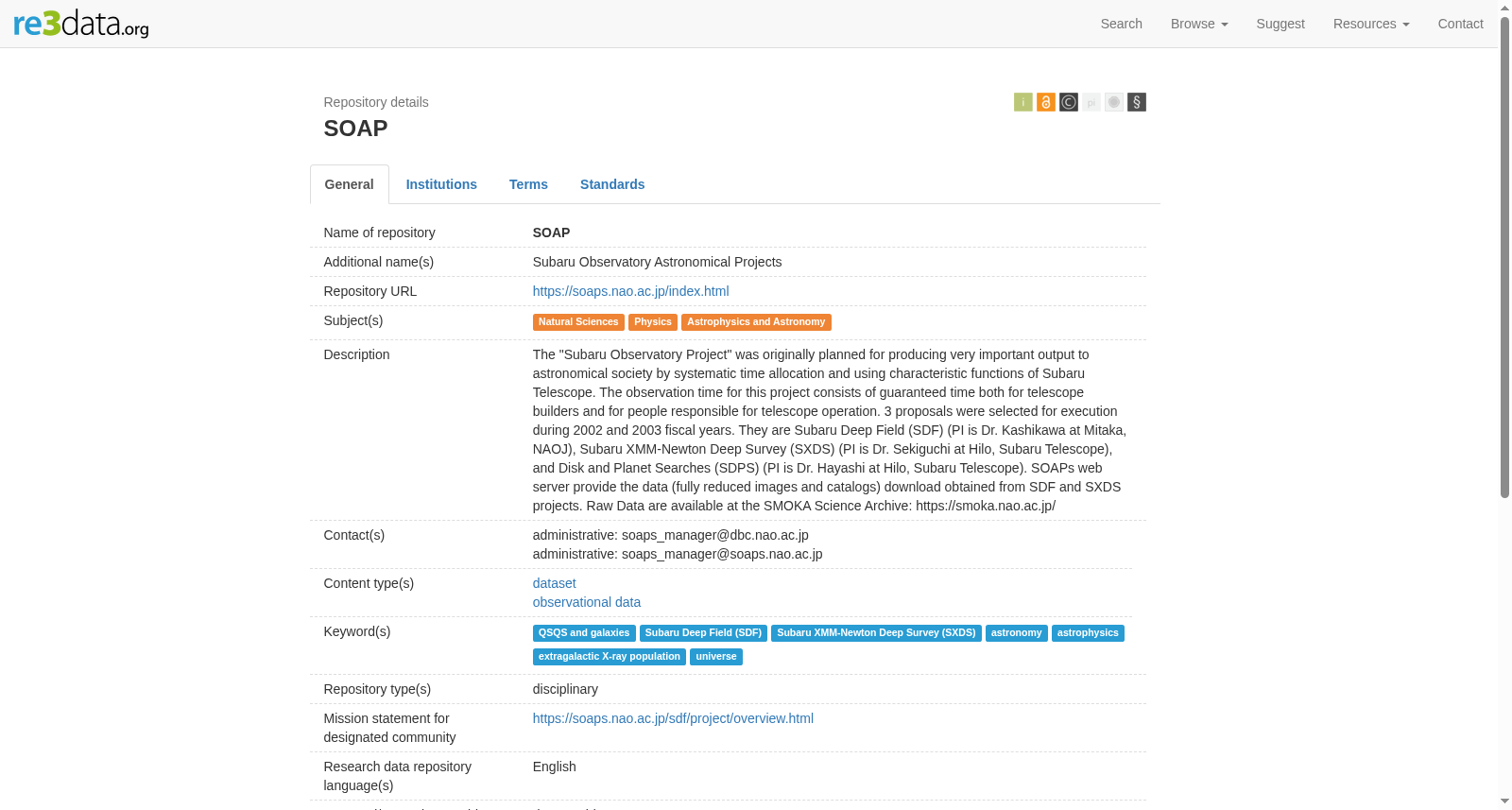Switch to the Institutions tab
The image size is (1512, 810).
tap(441, 184)
